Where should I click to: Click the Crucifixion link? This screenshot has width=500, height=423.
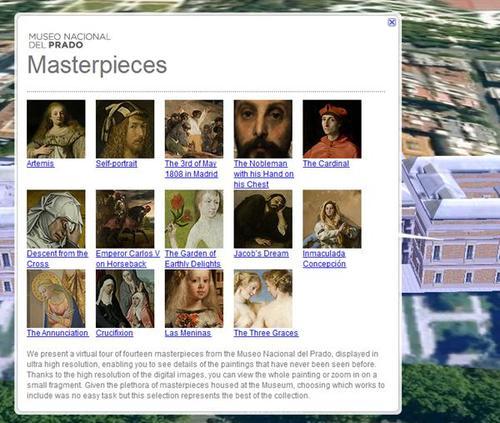coord(114,333)
